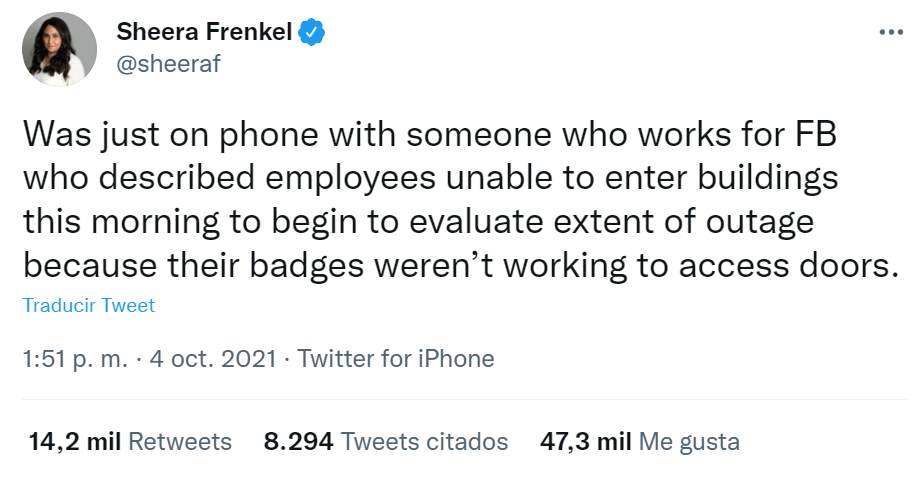Screen dimensions: 924x477
Task: Open the @sheeraf handle link
Action: pyautogui.click(x=168, y=64)
